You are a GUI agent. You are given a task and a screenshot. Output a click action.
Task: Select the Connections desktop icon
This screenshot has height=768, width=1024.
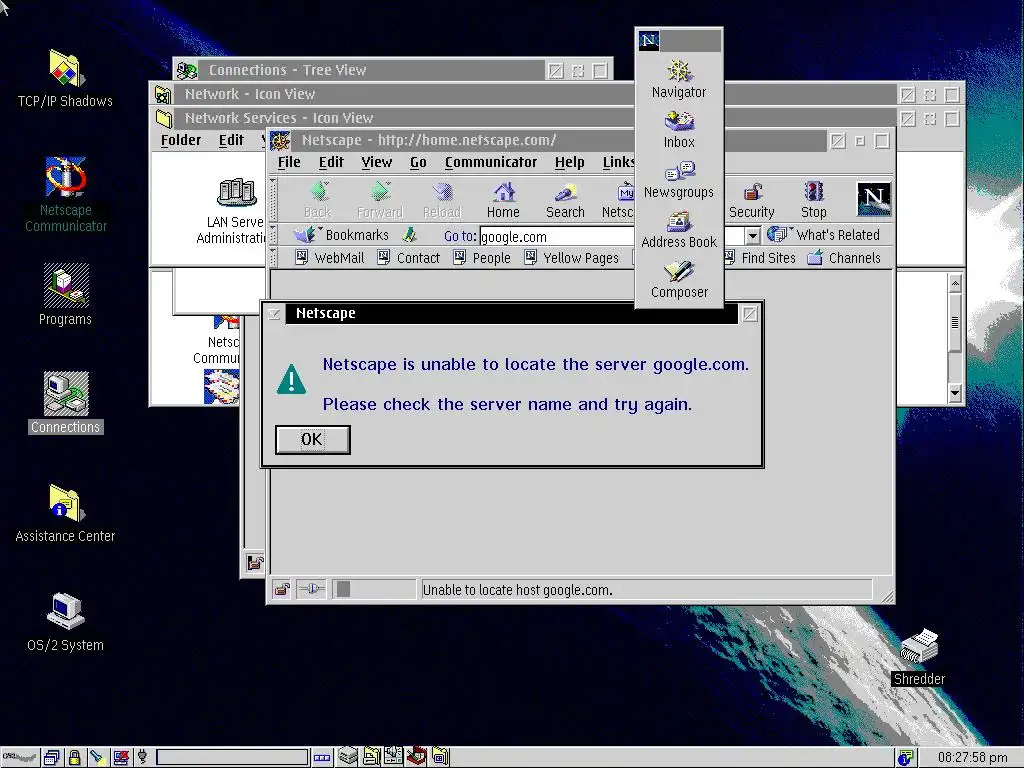(65, 403)
